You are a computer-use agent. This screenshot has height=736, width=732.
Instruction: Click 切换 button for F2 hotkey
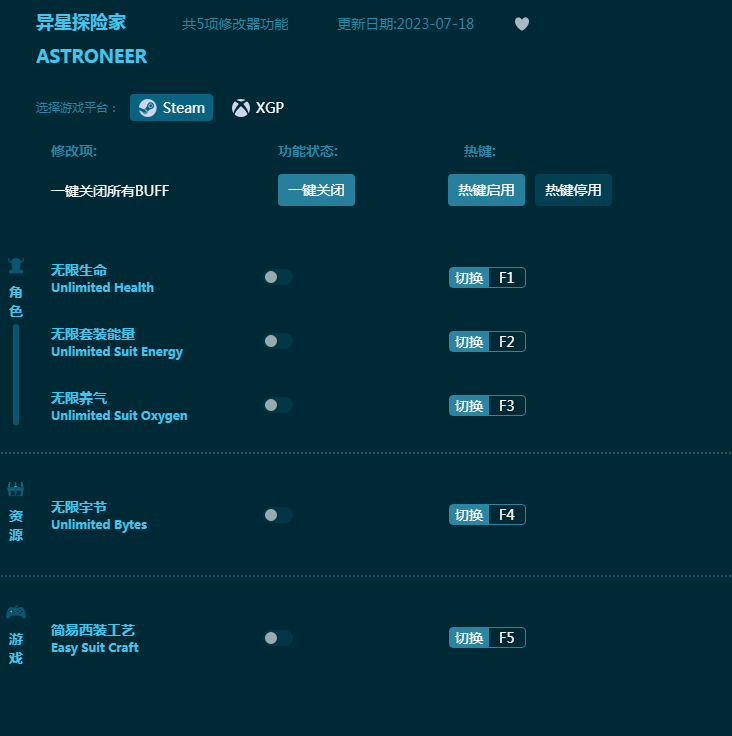click(x=469, y=341)
